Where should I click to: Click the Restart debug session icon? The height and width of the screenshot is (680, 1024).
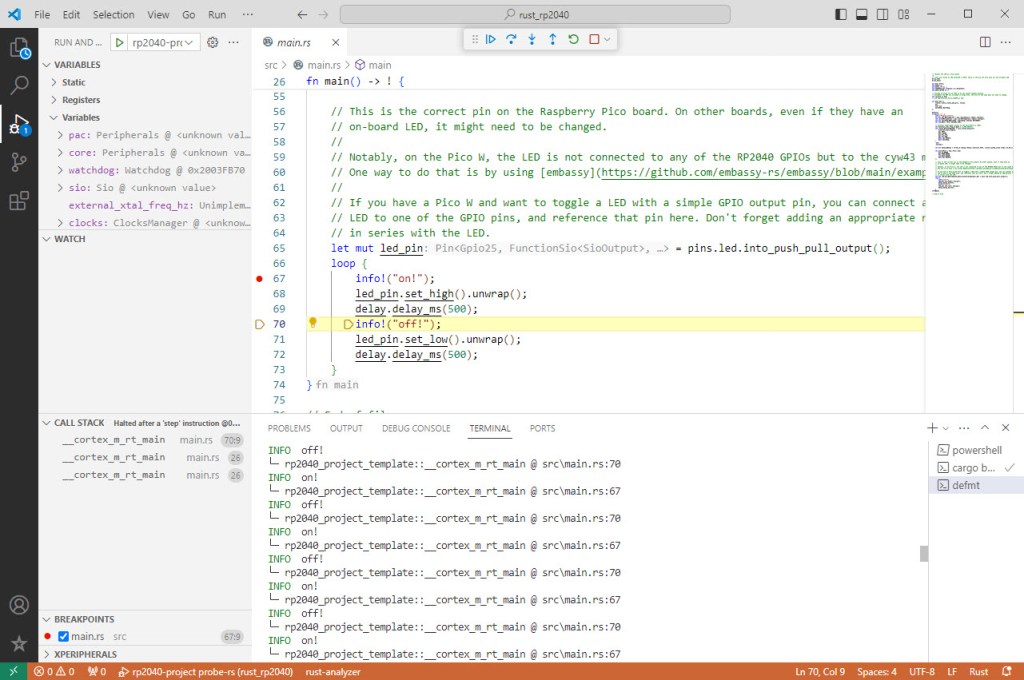[x=573, y=40]
